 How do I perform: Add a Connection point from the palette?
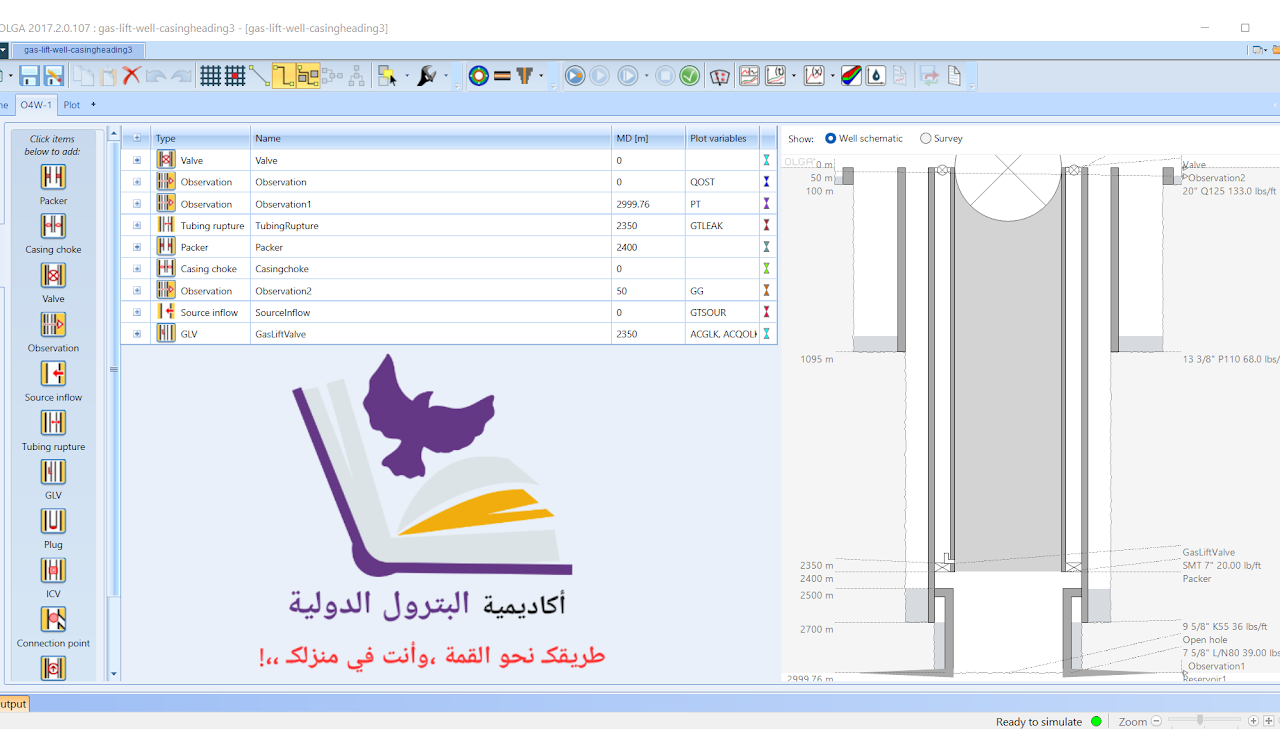pos(53,620)
